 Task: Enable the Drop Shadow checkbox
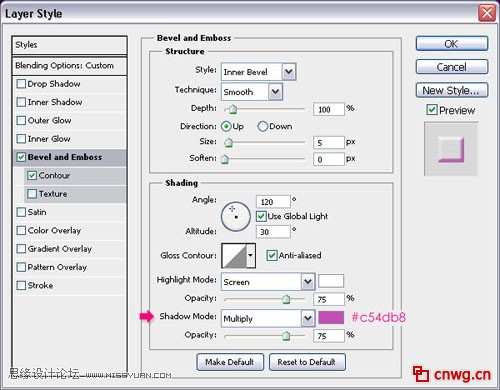pos(21,84)
